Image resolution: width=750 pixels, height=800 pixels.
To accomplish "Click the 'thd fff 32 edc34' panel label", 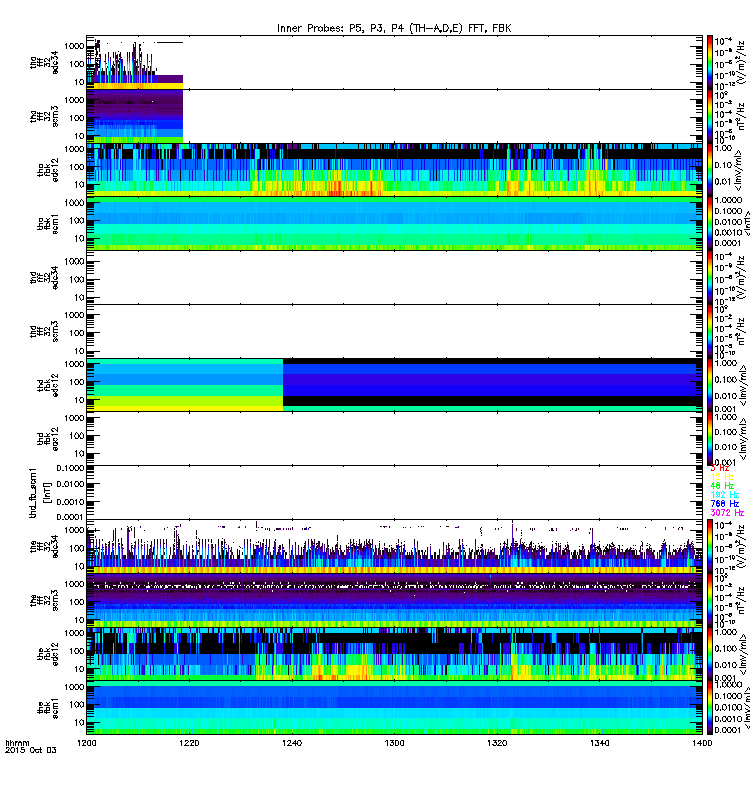I will click(x=44, y=278).
